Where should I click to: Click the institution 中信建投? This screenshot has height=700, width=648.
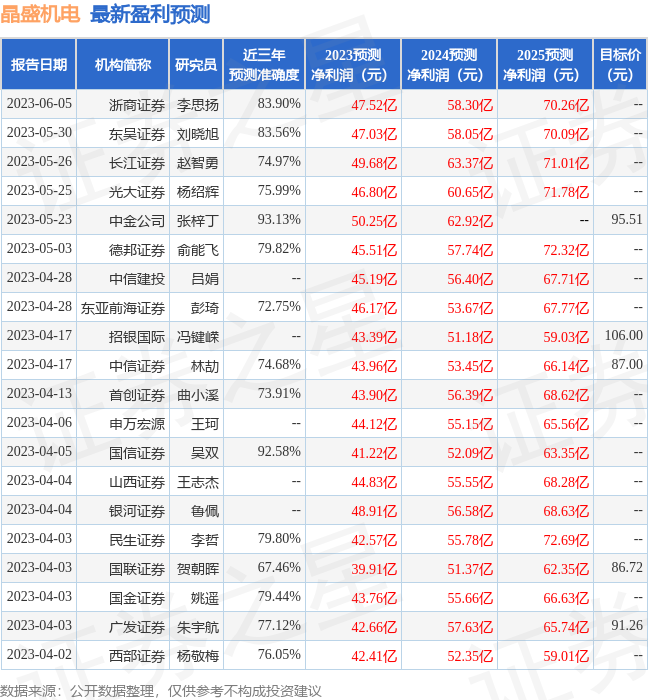pyautogui.click(x=137, y=279)
